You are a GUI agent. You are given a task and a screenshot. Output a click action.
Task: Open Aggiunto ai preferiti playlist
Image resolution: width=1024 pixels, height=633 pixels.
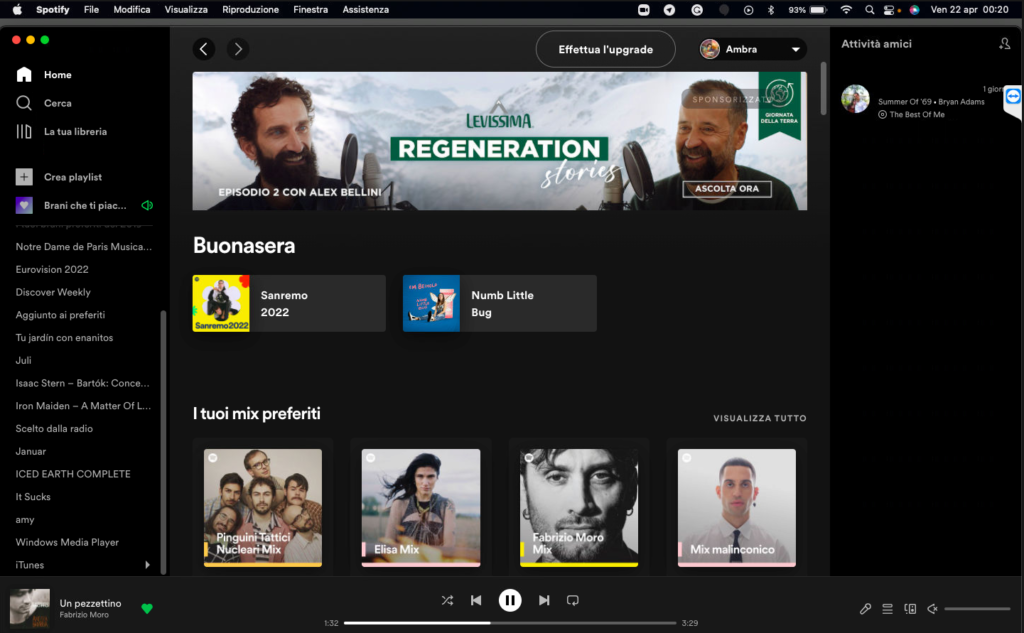point(60,315)
